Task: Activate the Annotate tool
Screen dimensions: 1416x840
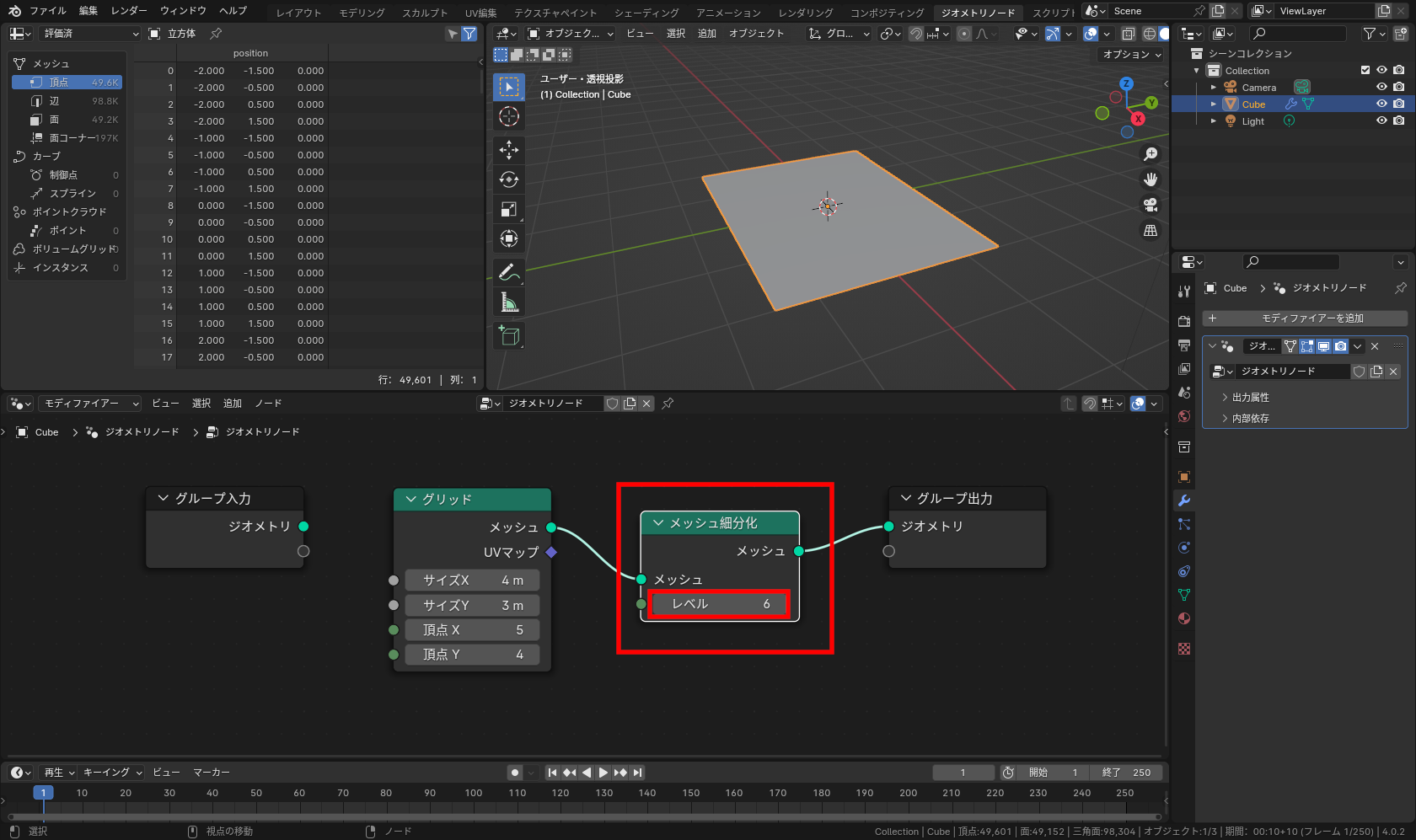Action: 509,271
